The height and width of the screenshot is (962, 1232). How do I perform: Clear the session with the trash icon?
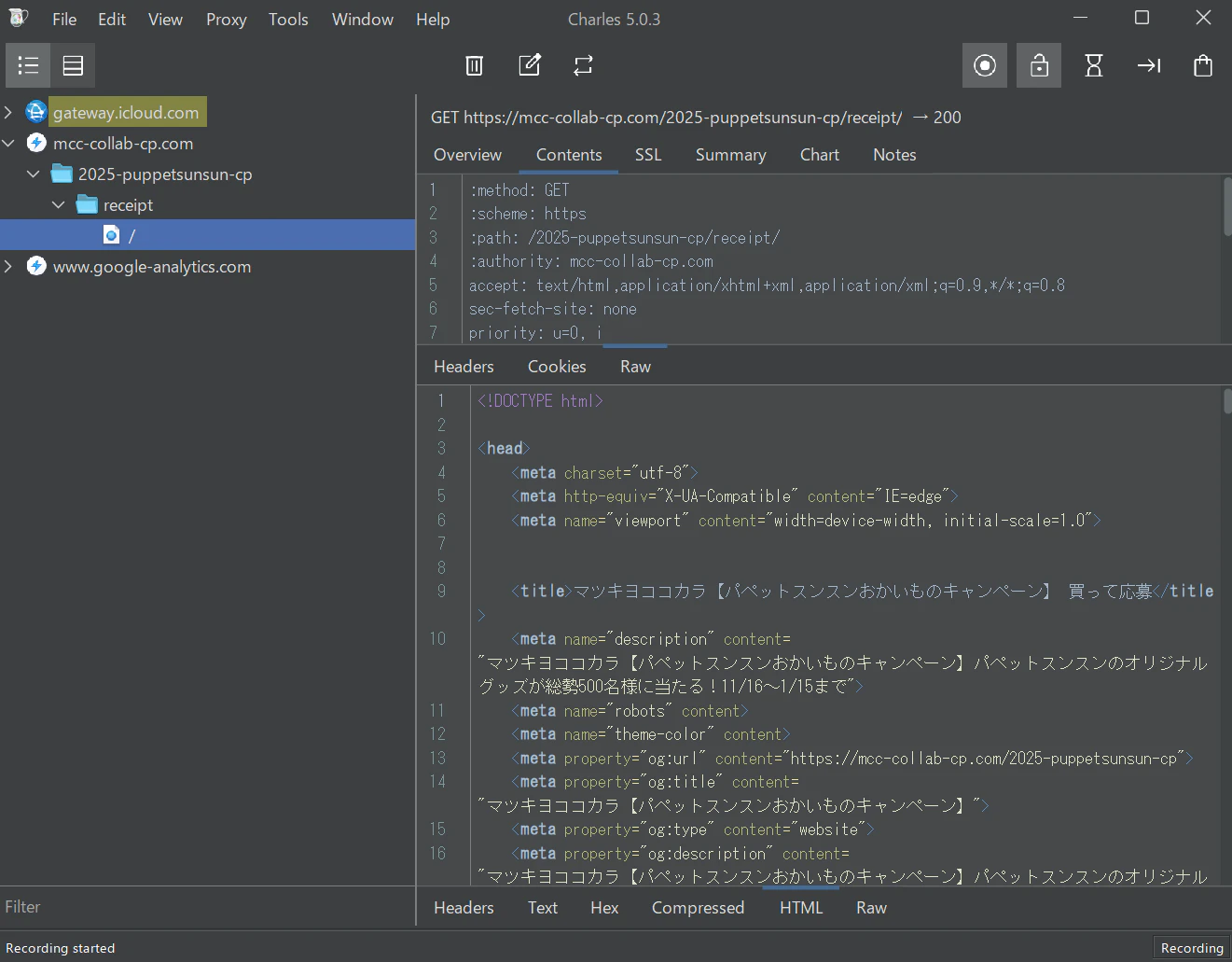(x=474, y=65)
